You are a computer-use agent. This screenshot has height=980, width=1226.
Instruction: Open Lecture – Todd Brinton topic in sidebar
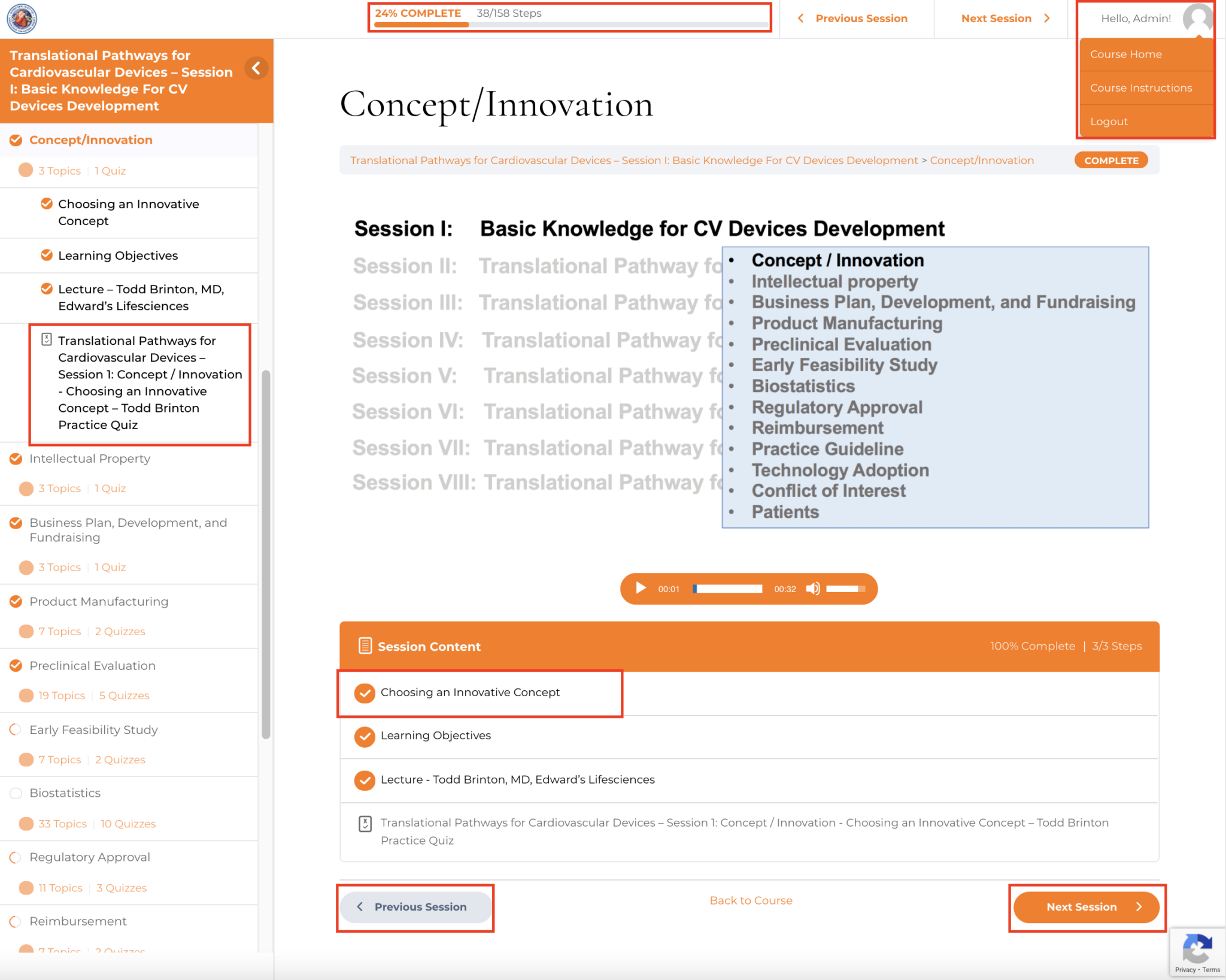[x=141, y=298]
